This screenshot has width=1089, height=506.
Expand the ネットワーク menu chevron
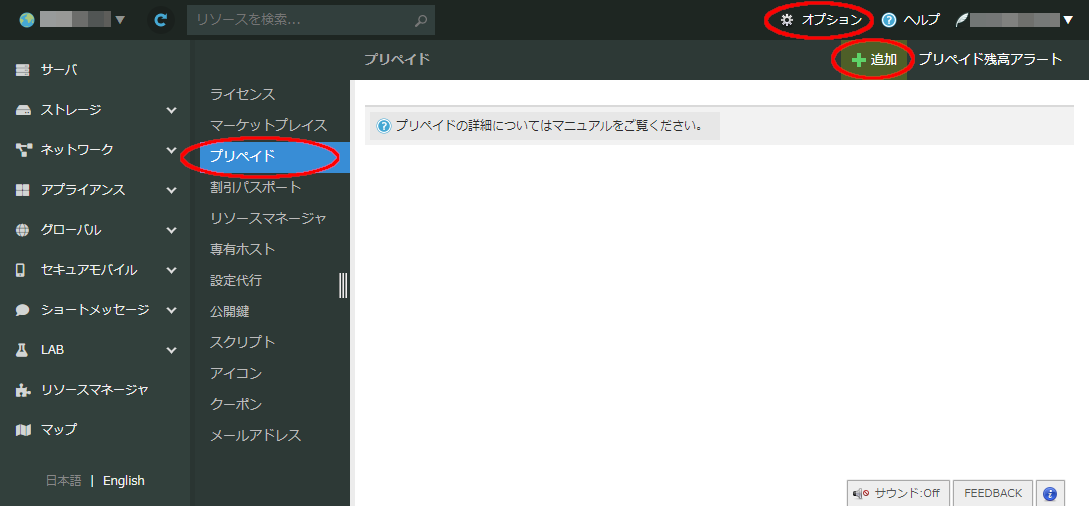171,150
